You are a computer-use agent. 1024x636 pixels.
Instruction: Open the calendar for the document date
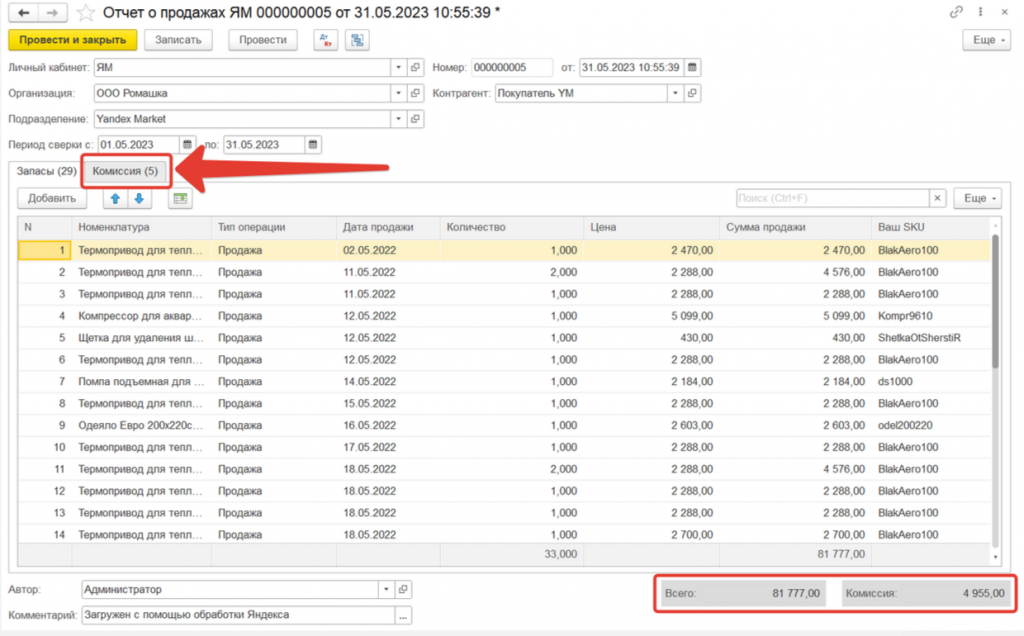[692, 67]
